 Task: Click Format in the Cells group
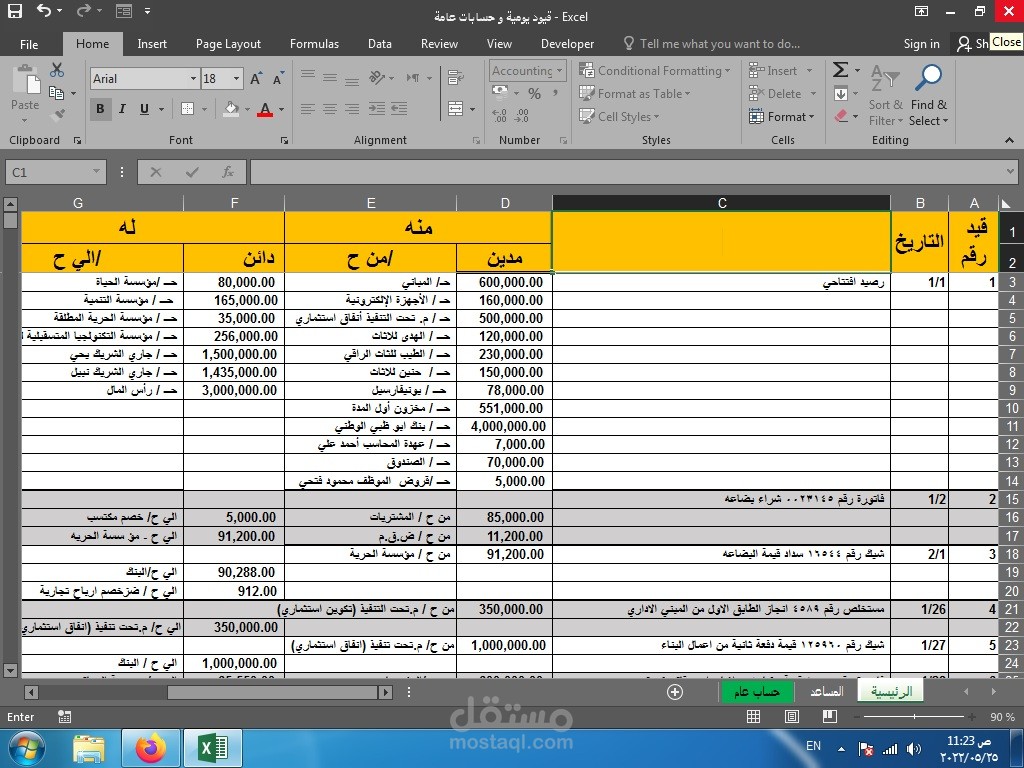(781, 117)
